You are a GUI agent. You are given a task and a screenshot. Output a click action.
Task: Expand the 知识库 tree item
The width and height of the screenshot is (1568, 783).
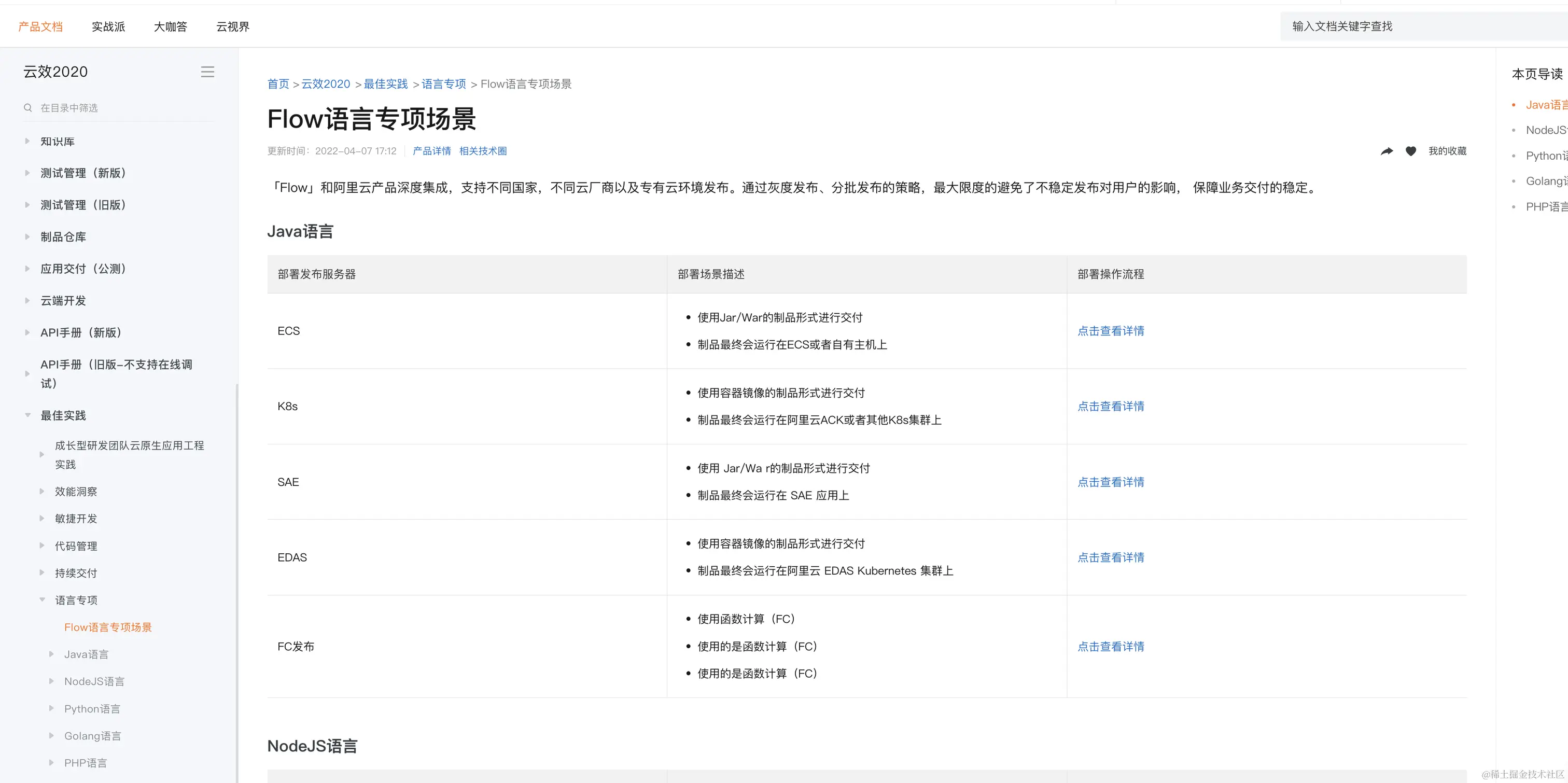[27, 141]
